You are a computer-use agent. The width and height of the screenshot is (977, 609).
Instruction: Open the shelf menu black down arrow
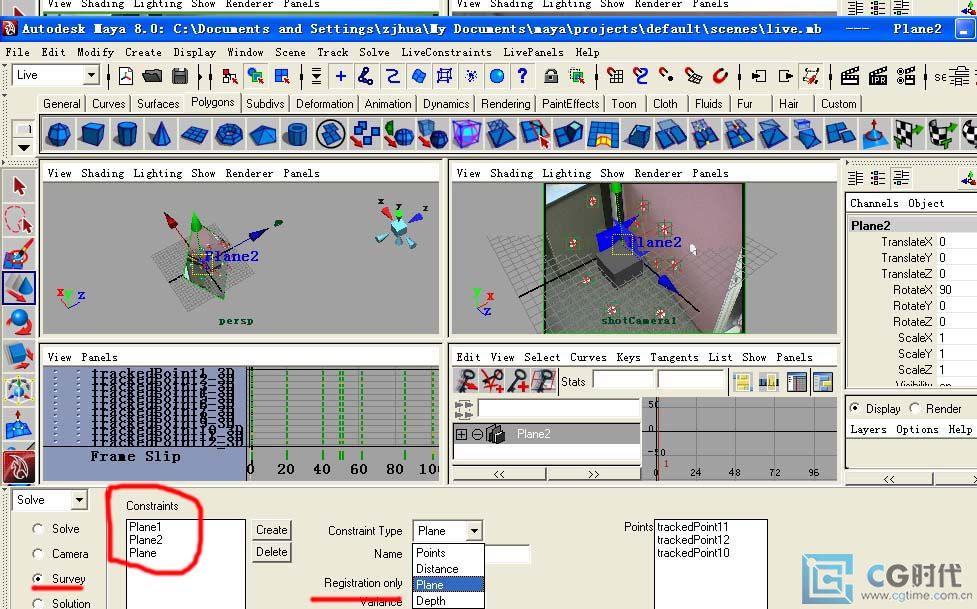coord(23,148)
